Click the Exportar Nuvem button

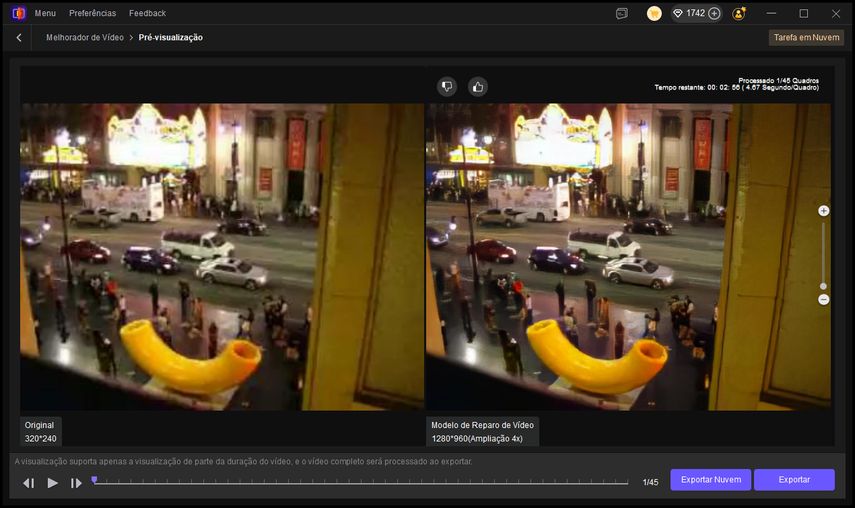710,480
